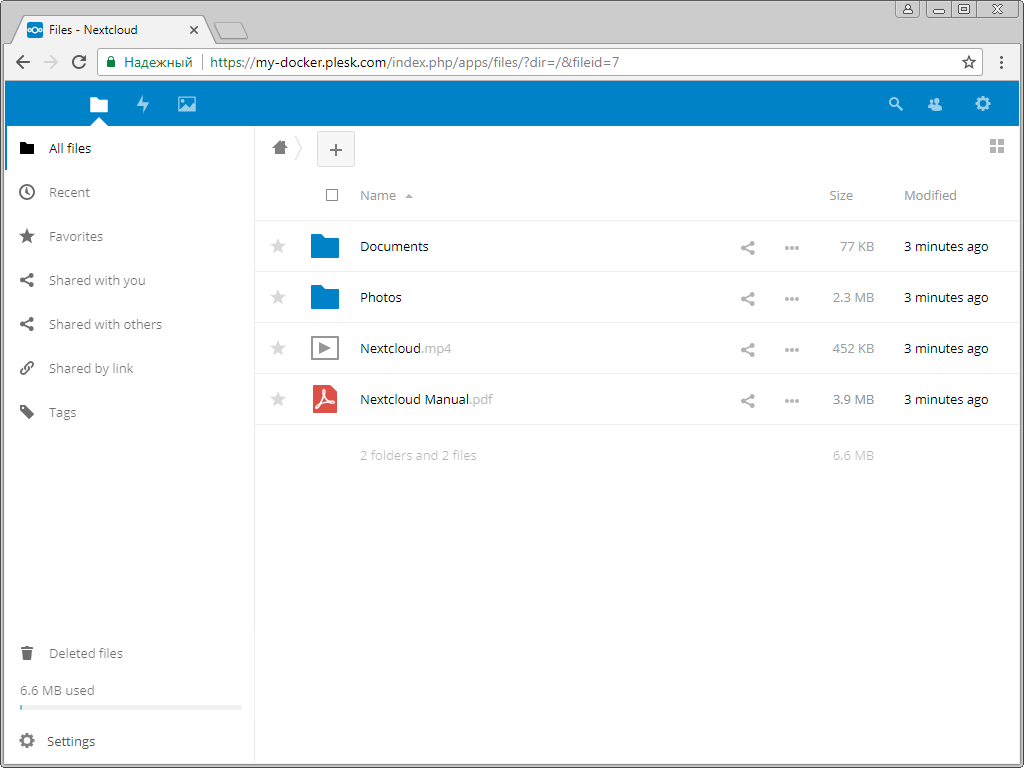This screenshot has width=1024, height=768.
Task: Open the Chrome three-dot menu
Action: [1001, 62]
